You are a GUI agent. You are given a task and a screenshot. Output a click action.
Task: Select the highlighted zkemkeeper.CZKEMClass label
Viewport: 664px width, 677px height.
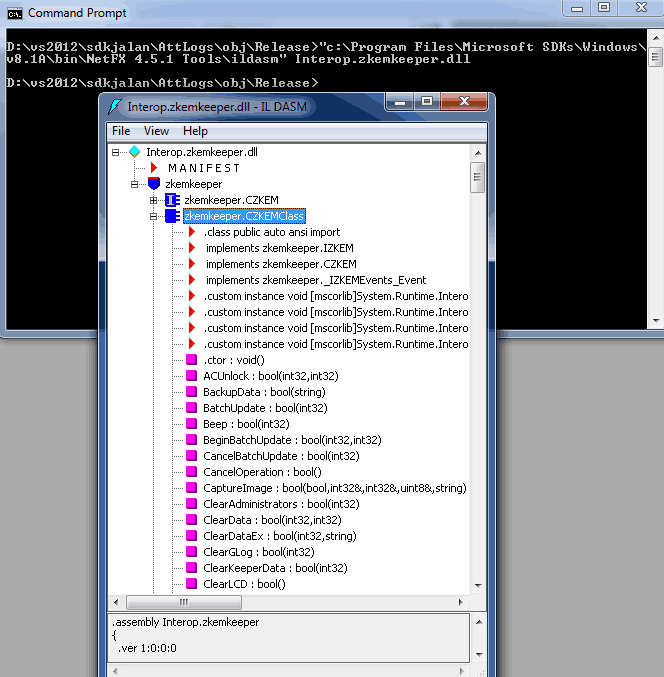244,216
